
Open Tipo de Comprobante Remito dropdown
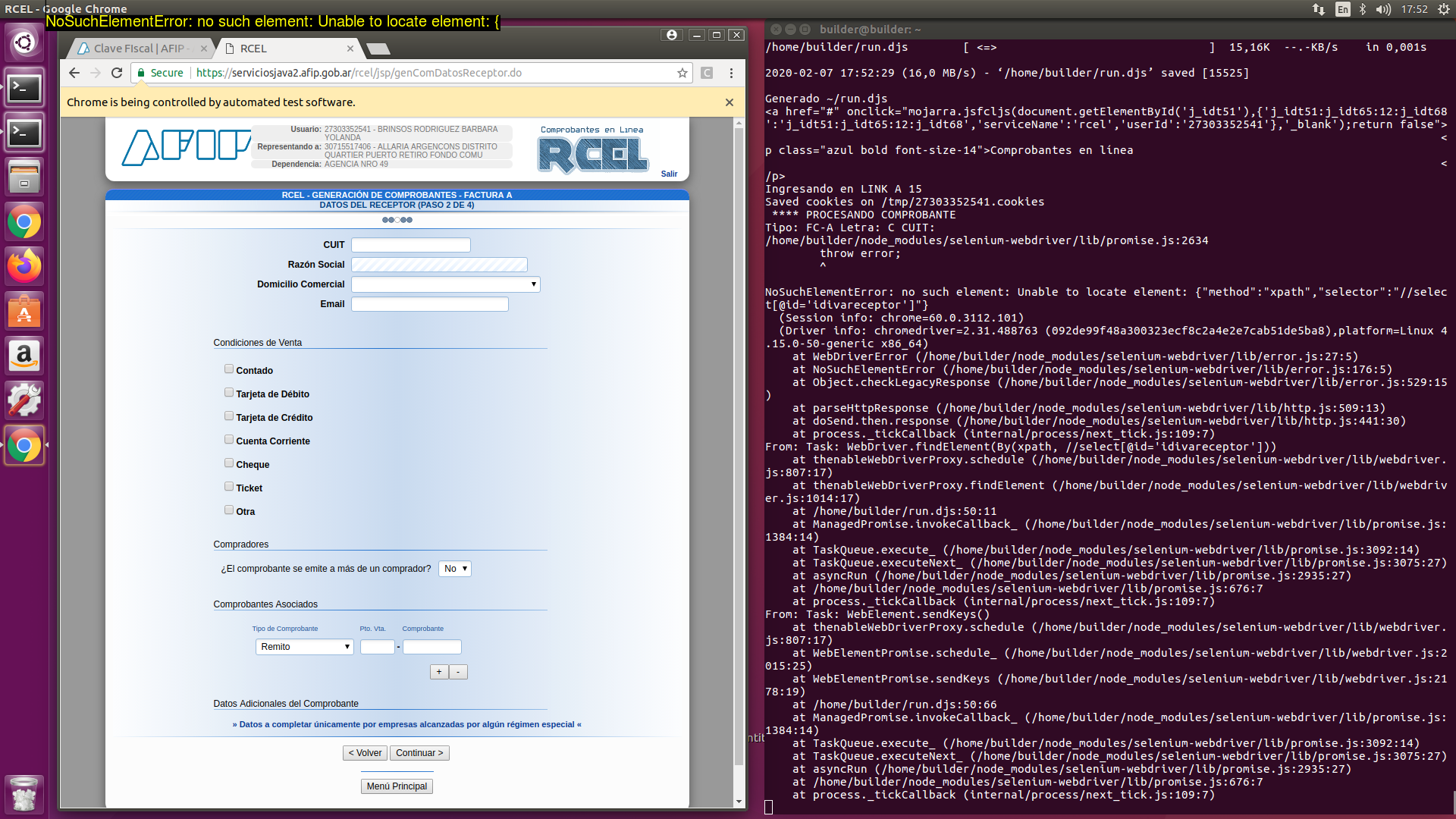click(x=304, y=647)
